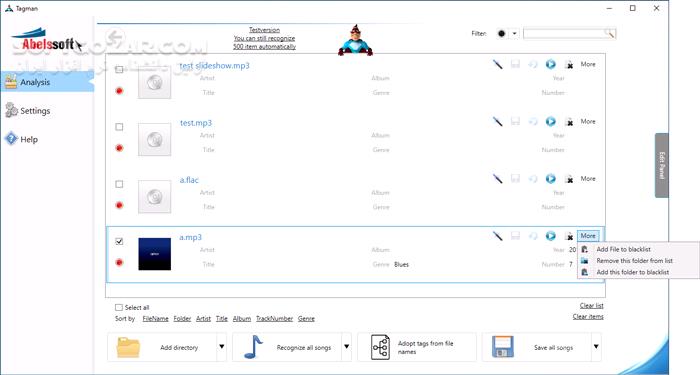This screenshot has height=375, width=700.
Task: Open More options for test.mp3
Action: click(x=588, y=121)
